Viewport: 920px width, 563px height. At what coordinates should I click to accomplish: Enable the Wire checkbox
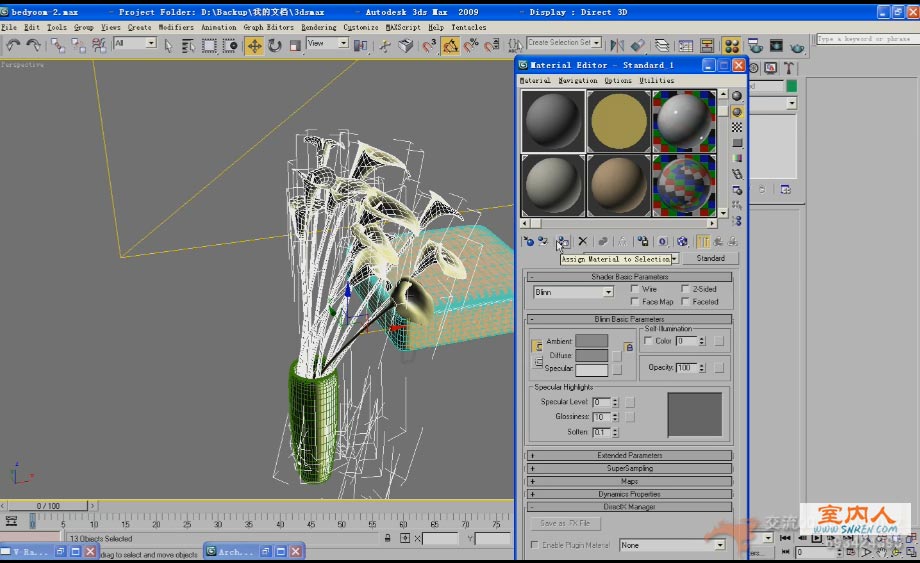(x=635, y=289)
